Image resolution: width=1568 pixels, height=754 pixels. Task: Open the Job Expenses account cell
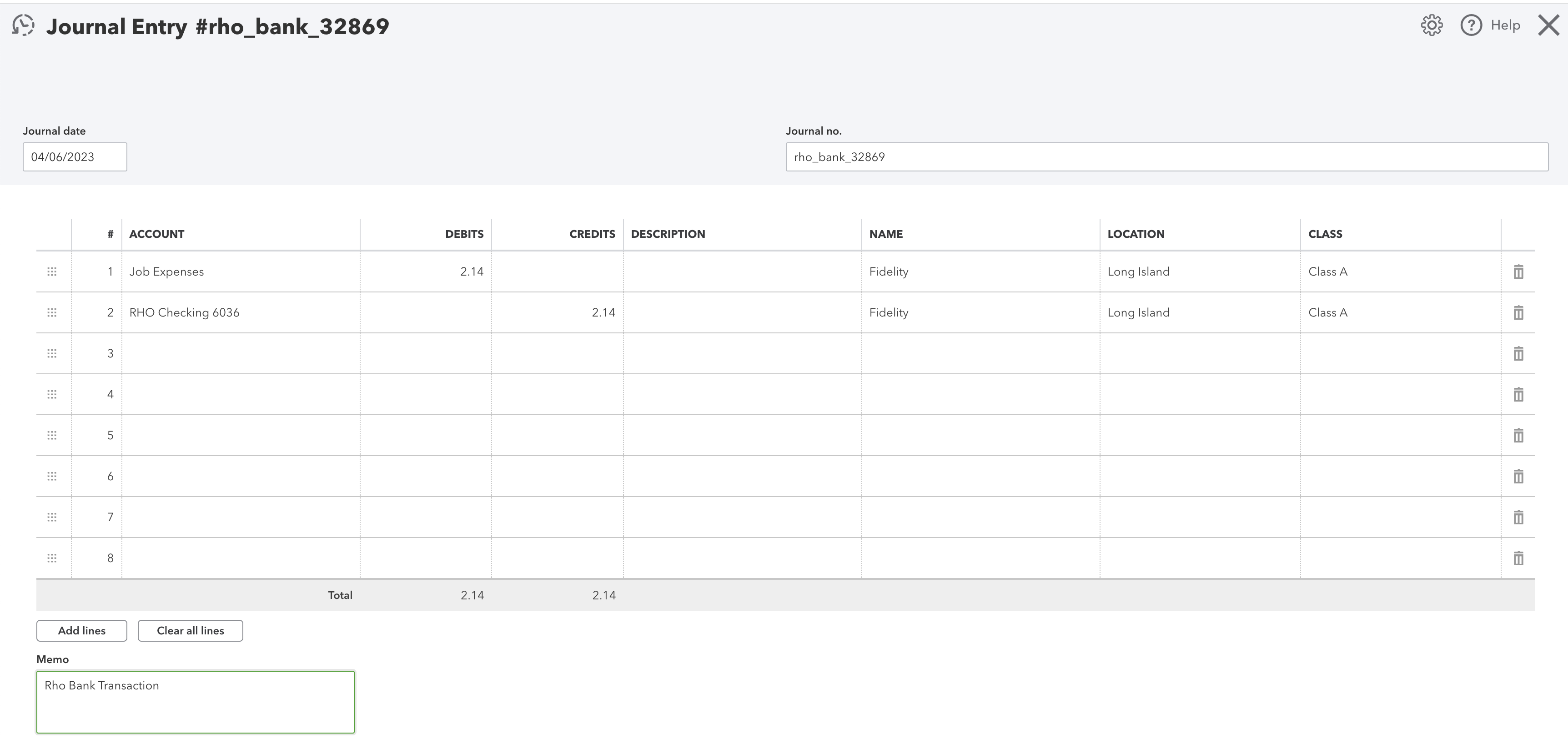[x=241, y=271]
